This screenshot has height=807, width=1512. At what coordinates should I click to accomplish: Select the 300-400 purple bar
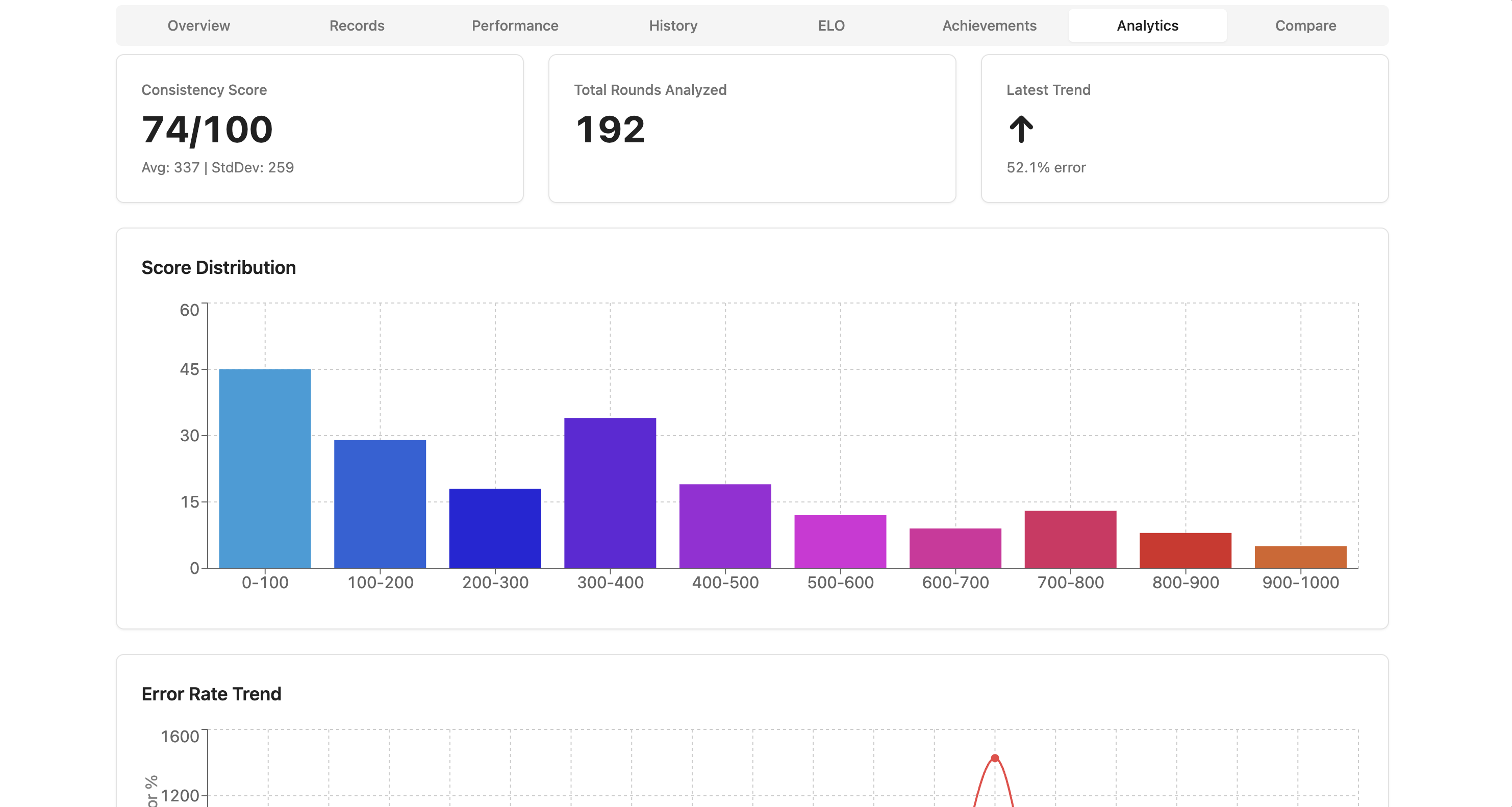click(610, 493)
